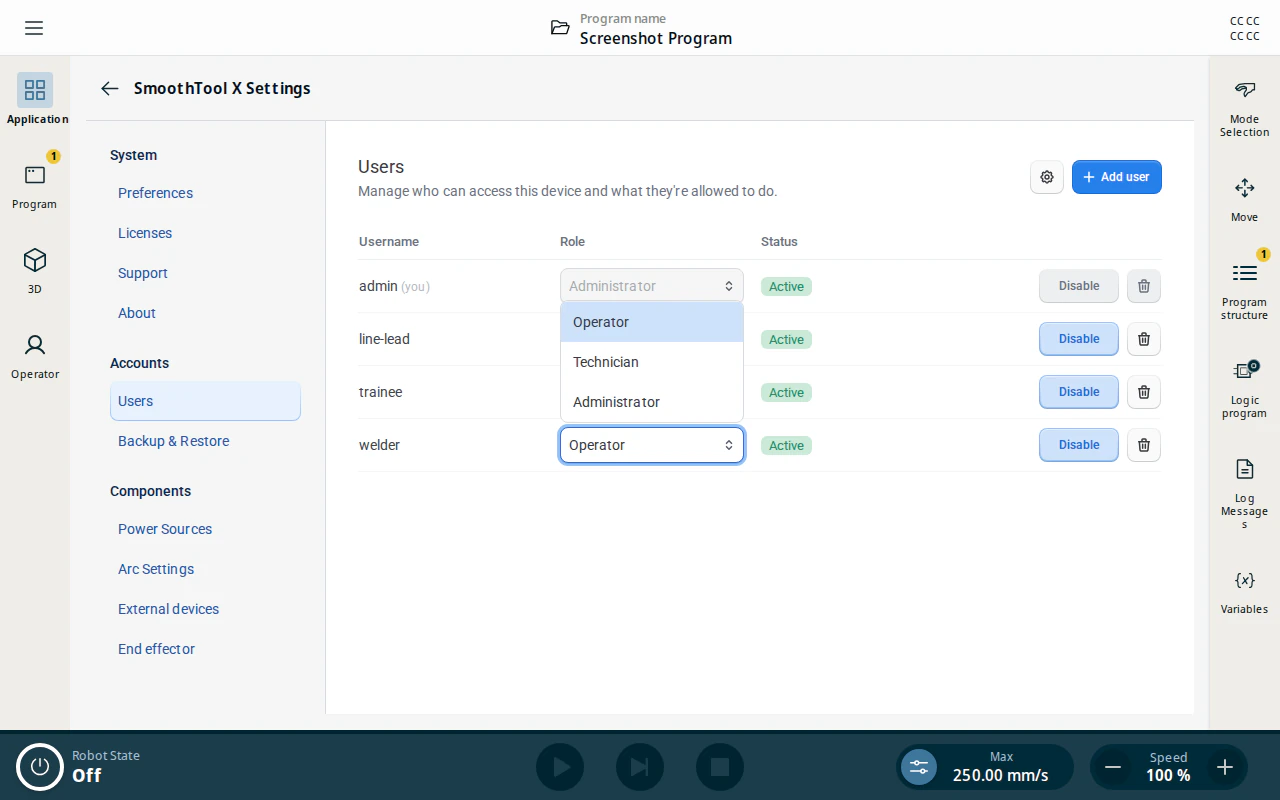Increase speed with the plus button
This screenshot has width=1280, height=800.
1225,767
